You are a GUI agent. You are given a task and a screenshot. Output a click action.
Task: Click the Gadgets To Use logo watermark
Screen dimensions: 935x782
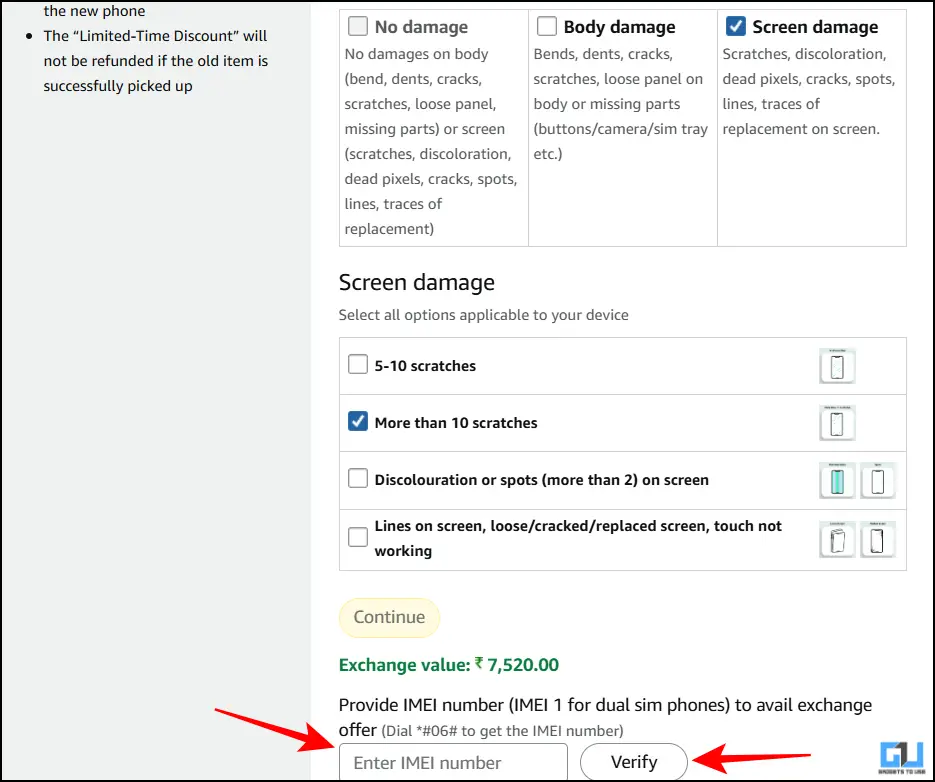coord(903,758)
